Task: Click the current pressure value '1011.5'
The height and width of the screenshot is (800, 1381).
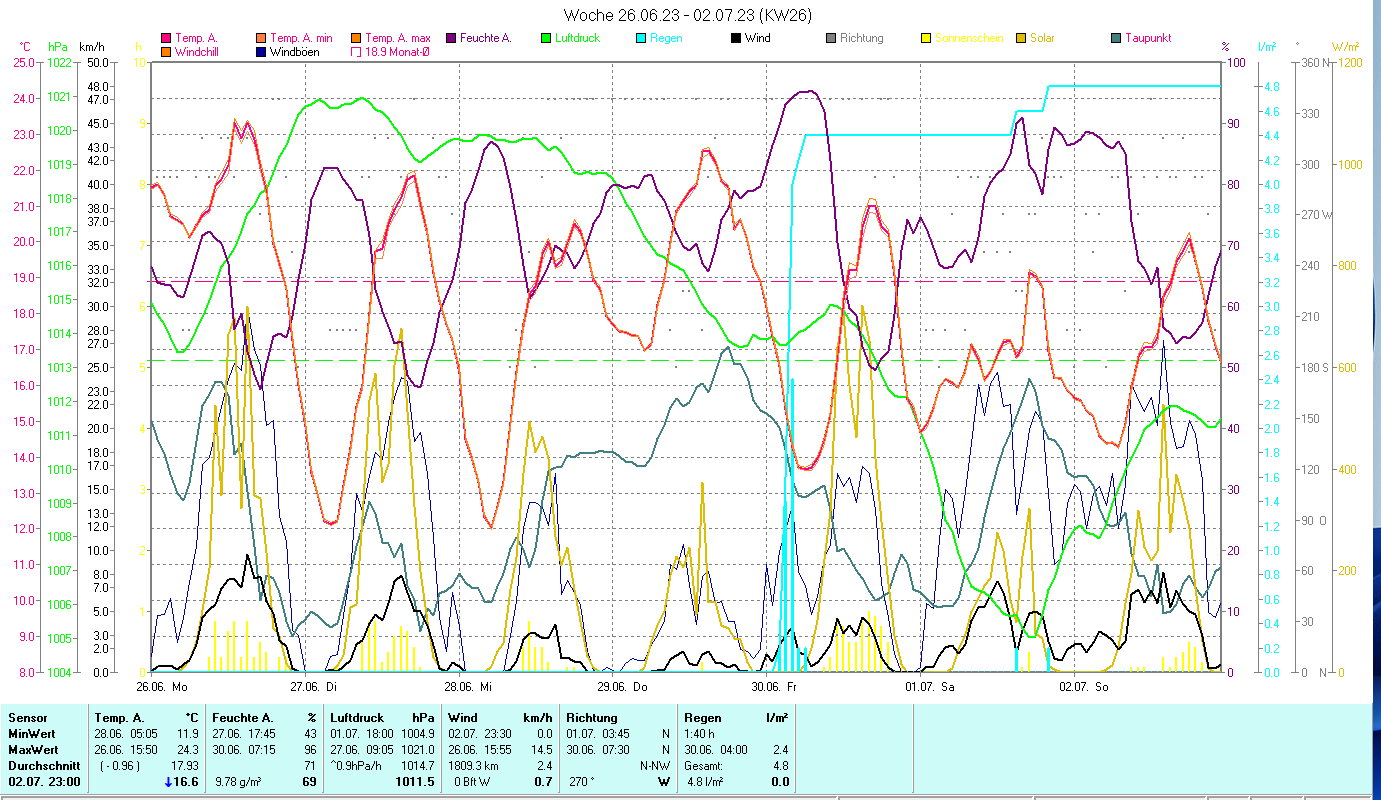Action: coord(415,782)
